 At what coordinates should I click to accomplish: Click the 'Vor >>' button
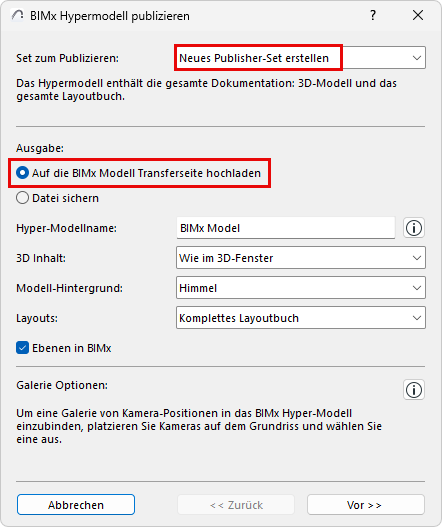click(x=366, y=505)
